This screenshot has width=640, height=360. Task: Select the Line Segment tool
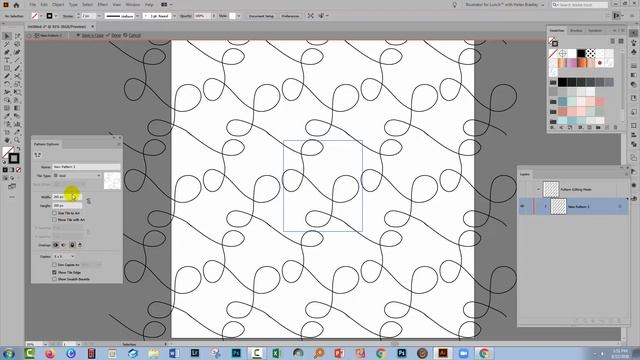tap(17, 60)
